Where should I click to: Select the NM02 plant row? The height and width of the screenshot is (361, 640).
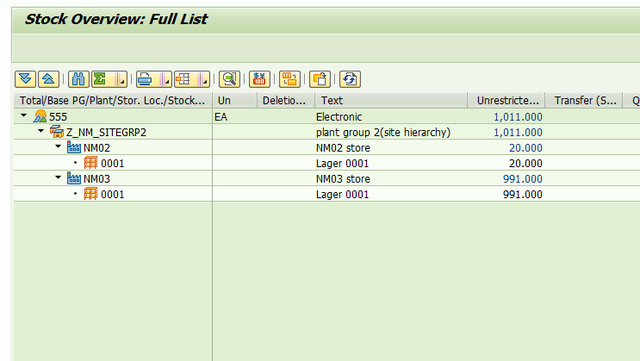[x=97, y=148]
